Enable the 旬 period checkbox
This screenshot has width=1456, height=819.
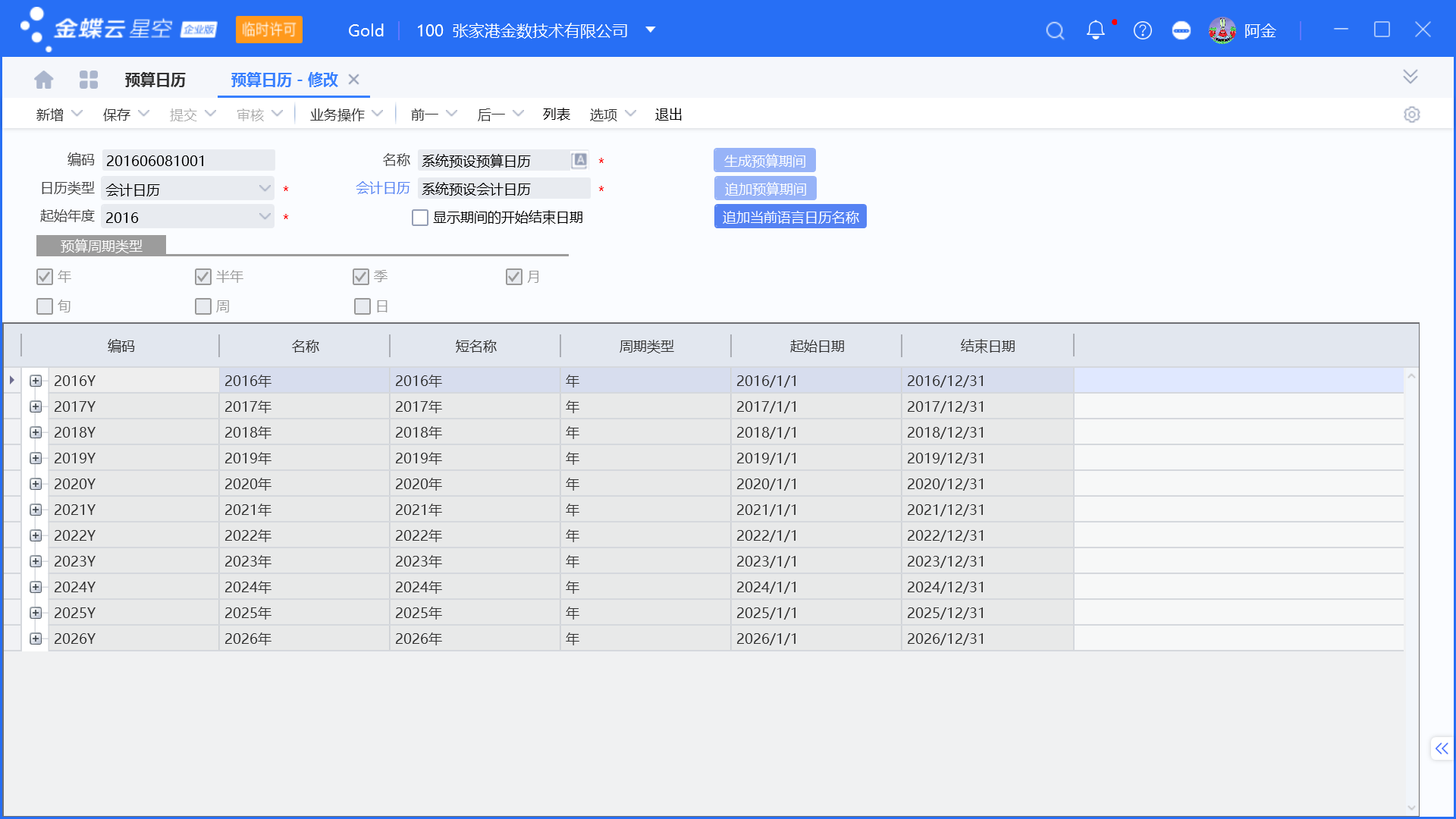44,306
